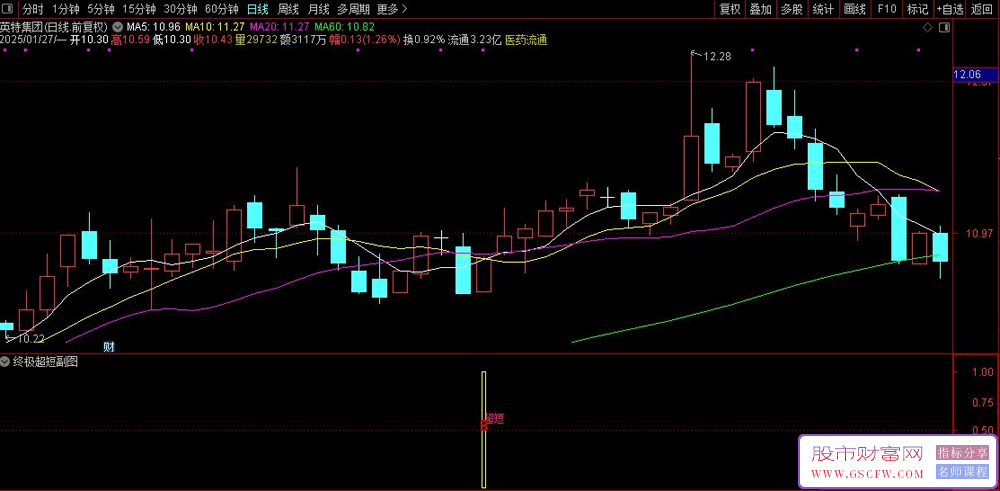1000x491 pixels.
Task: Click the 换0.92% turnover rate
Action: coord(423,40)
